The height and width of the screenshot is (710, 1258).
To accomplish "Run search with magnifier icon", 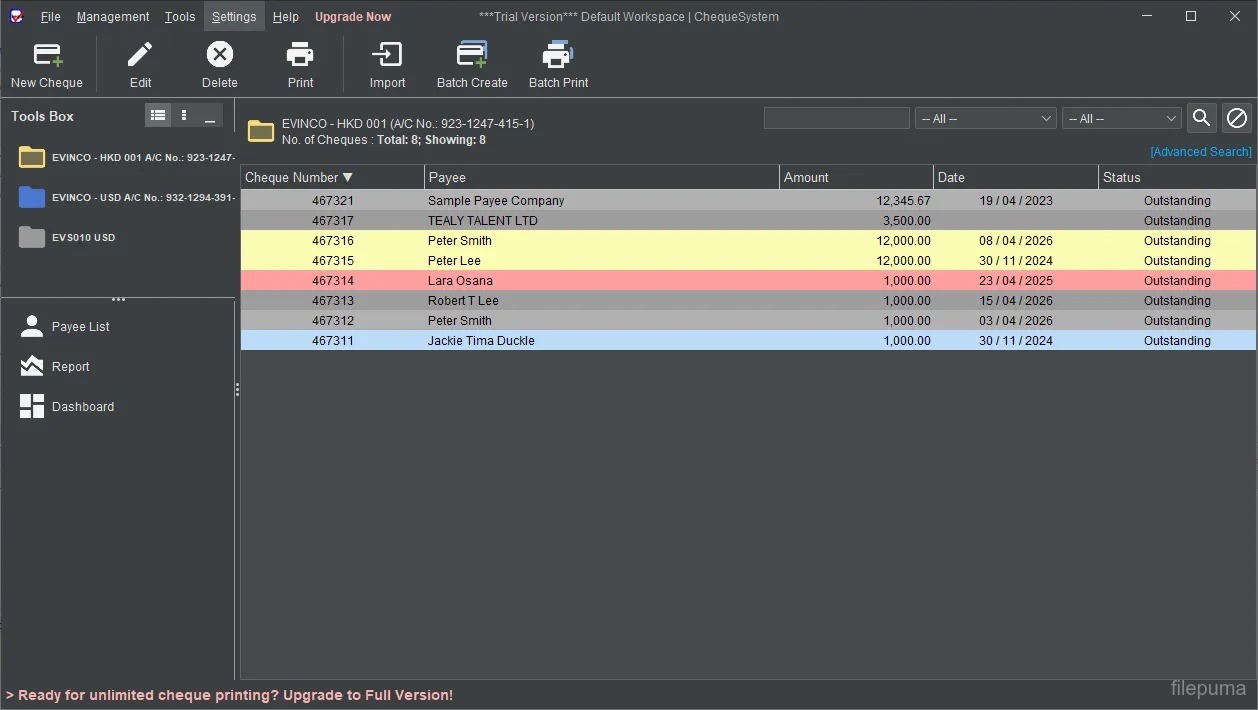I will pos(1201,118).
